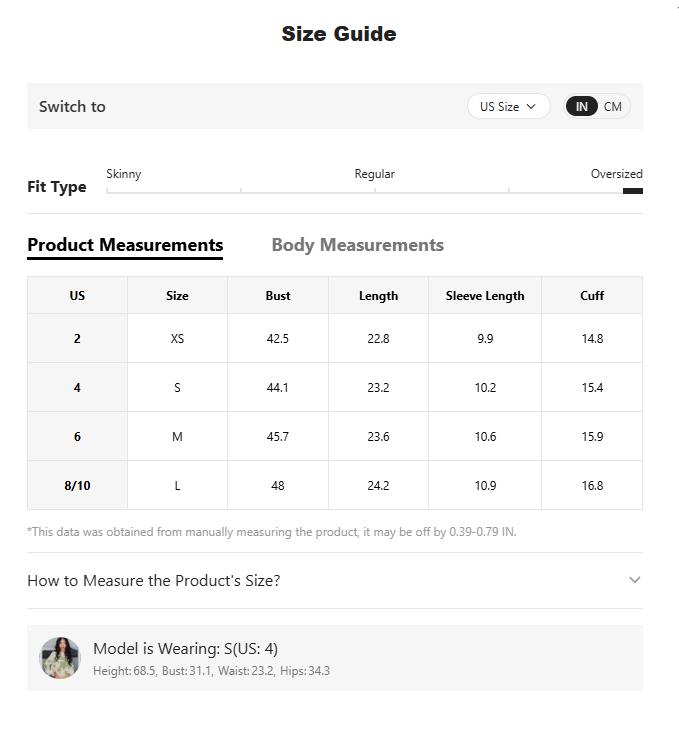
Task: Click the Regular label on Fit Type scale
Action: point(374,174)
